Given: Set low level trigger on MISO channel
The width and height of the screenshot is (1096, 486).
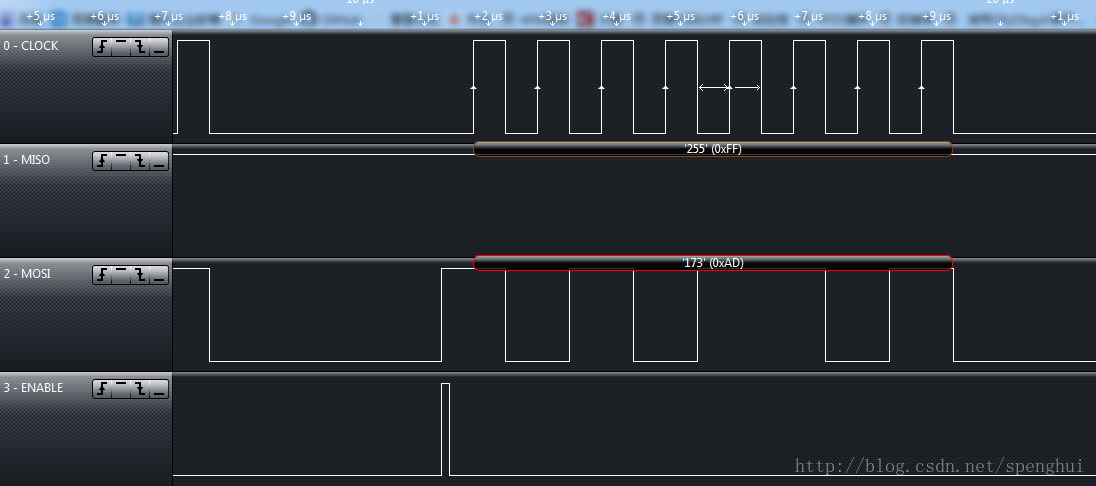Looking at the screenshot, I should click(159, 161).
